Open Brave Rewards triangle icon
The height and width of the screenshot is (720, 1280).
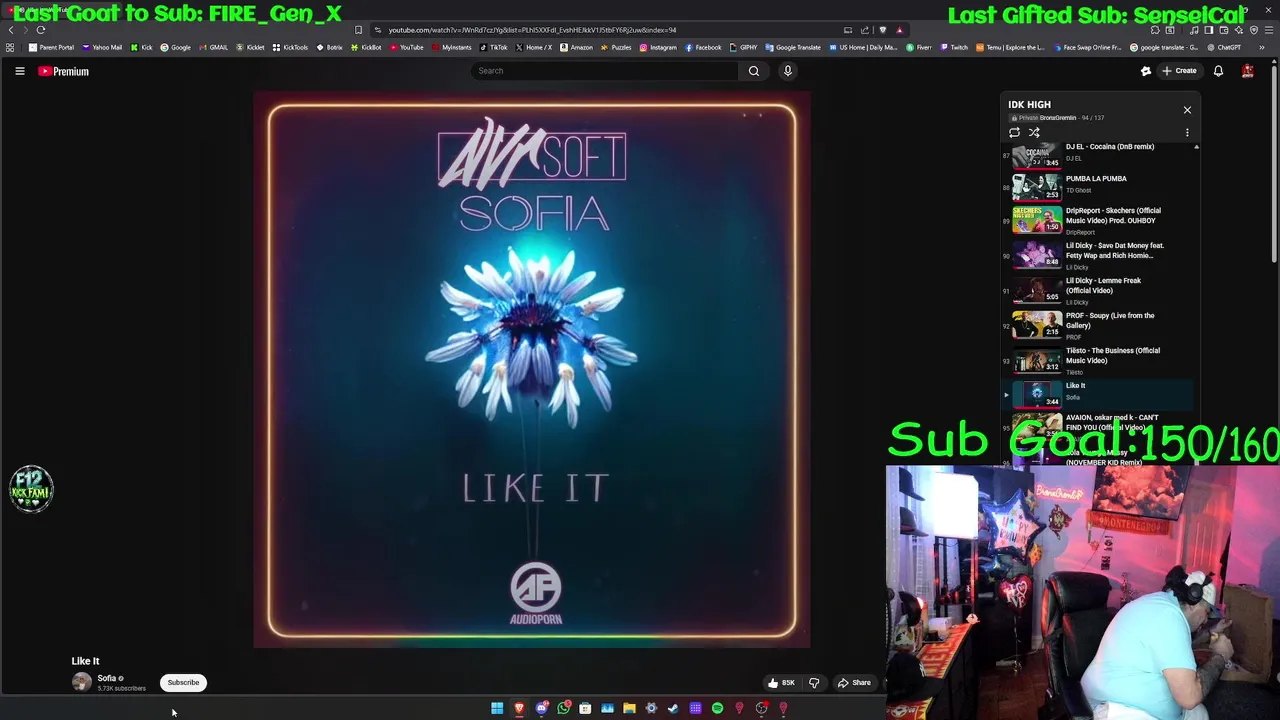click(x=899, y=30)
